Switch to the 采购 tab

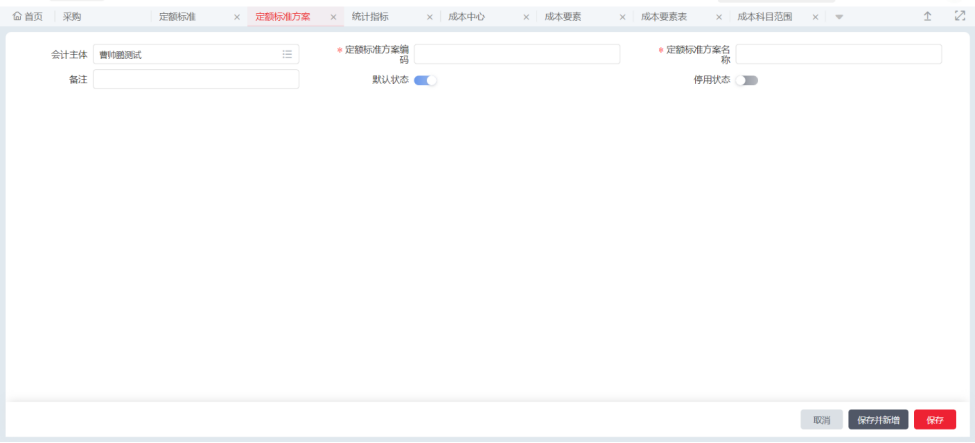(72, 17)
